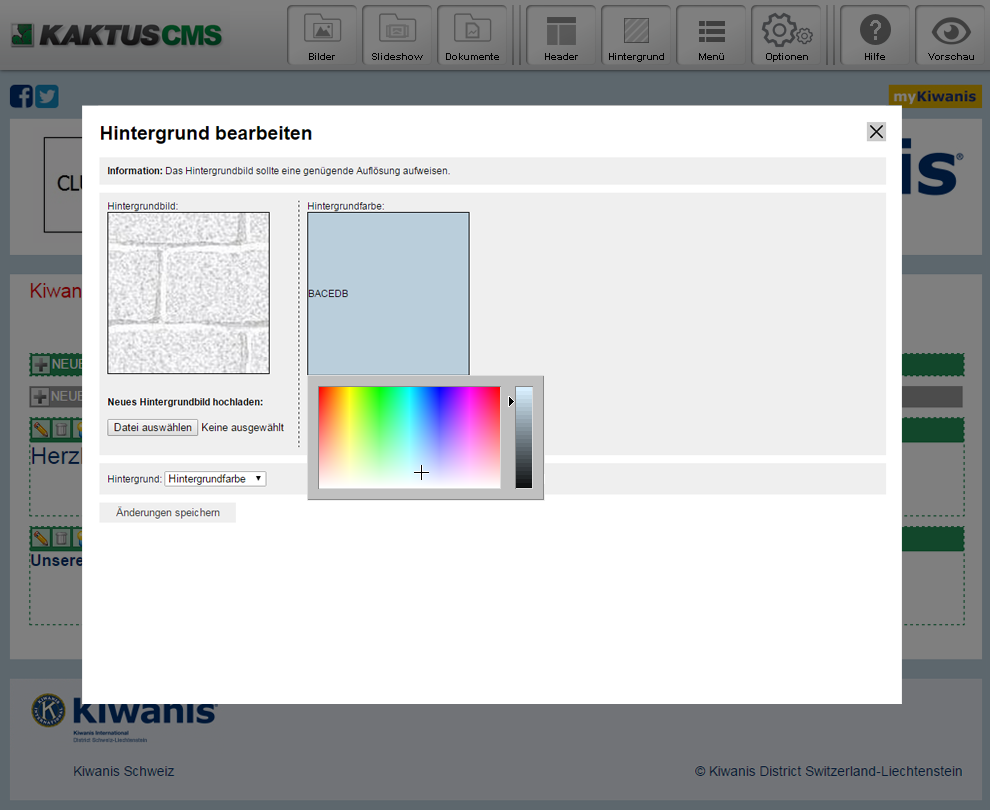Click the Facebook icon
The height and width of the screenshot is (810, 990).
[21, 96]
